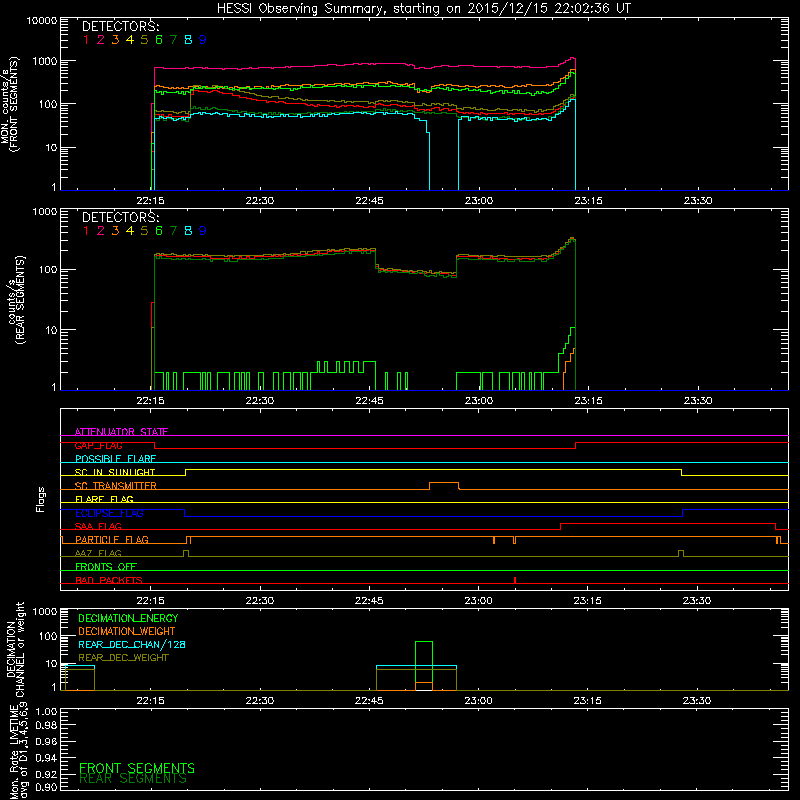This screenshot has width=800, height=800.
Task: Click the REAR_DEC_CHAN/128 legend entry
Action: [x=132, y=644]
